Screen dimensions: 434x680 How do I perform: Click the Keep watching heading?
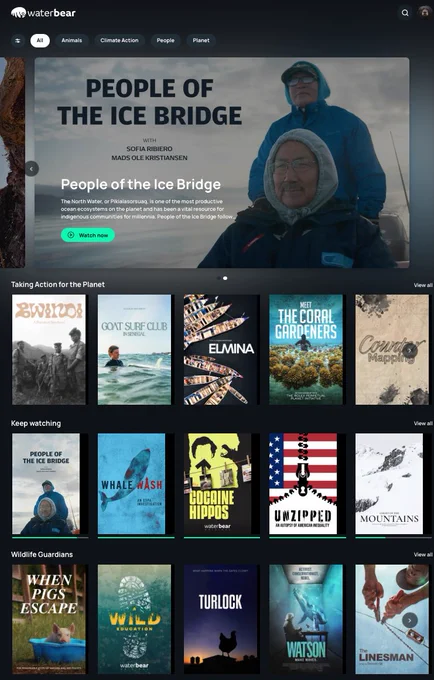[36, 423]
